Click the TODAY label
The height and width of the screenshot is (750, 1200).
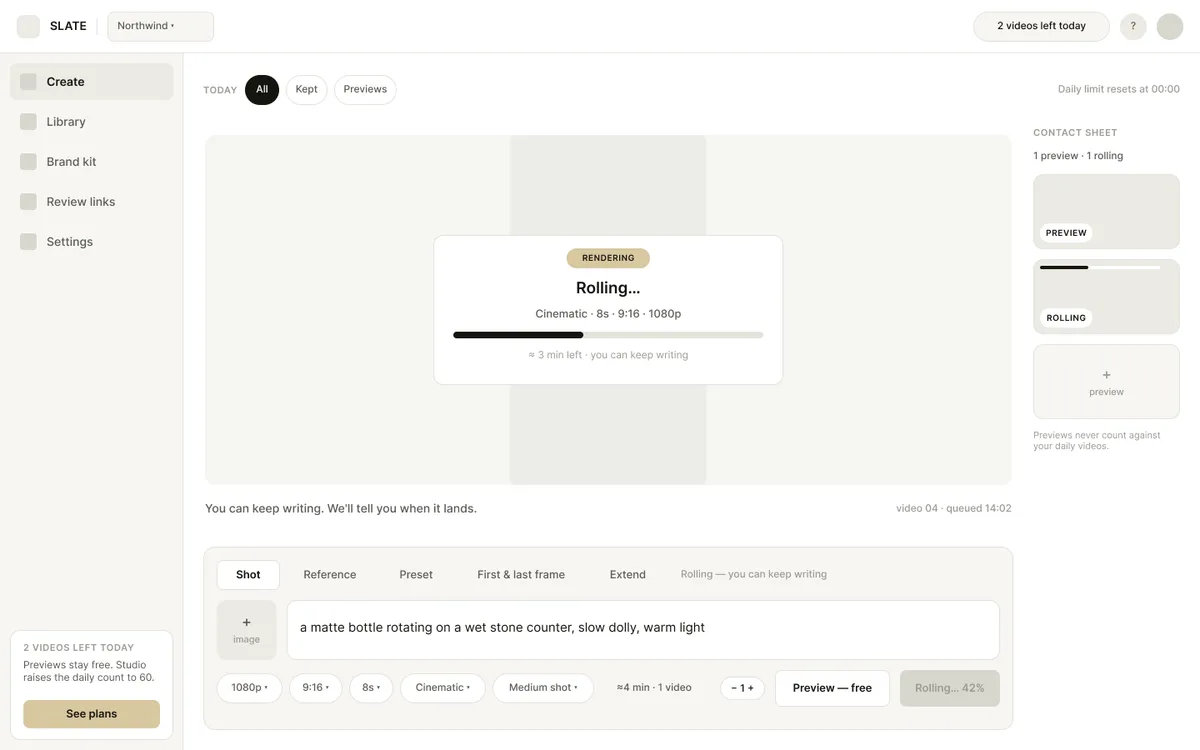coord(220,90)
